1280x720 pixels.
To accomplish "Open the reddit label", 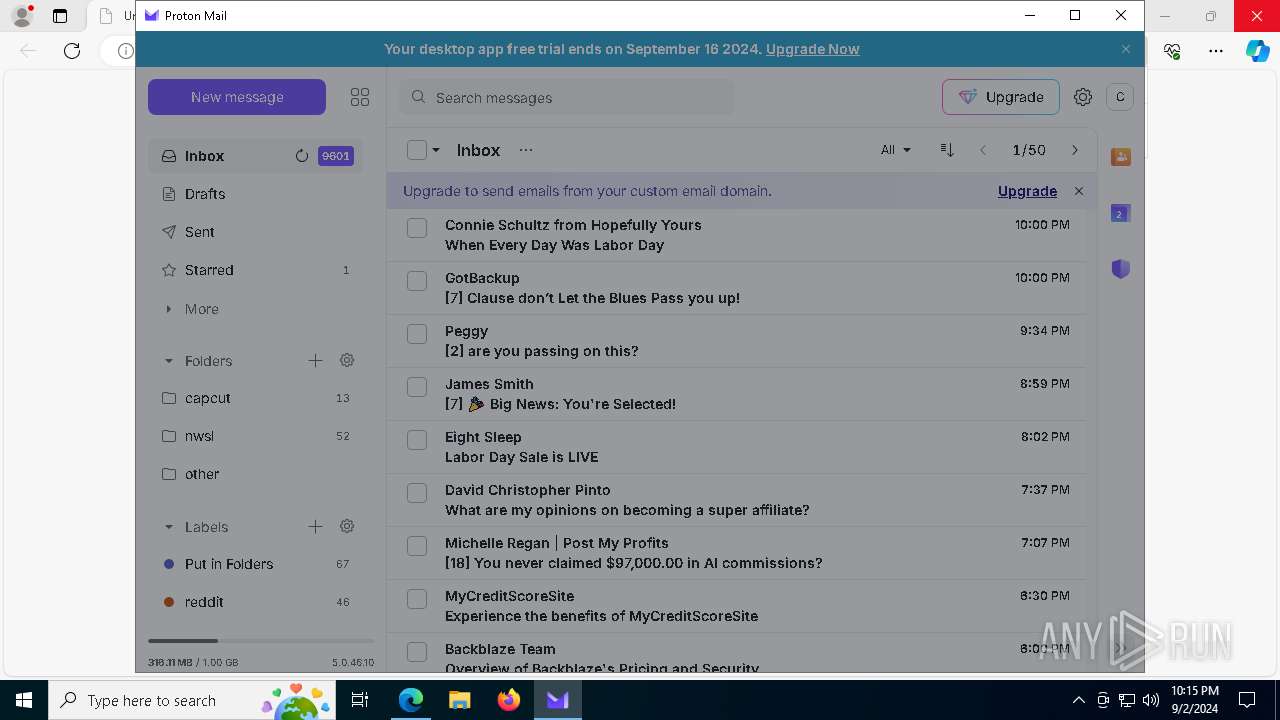I will [x=255, y=602].
